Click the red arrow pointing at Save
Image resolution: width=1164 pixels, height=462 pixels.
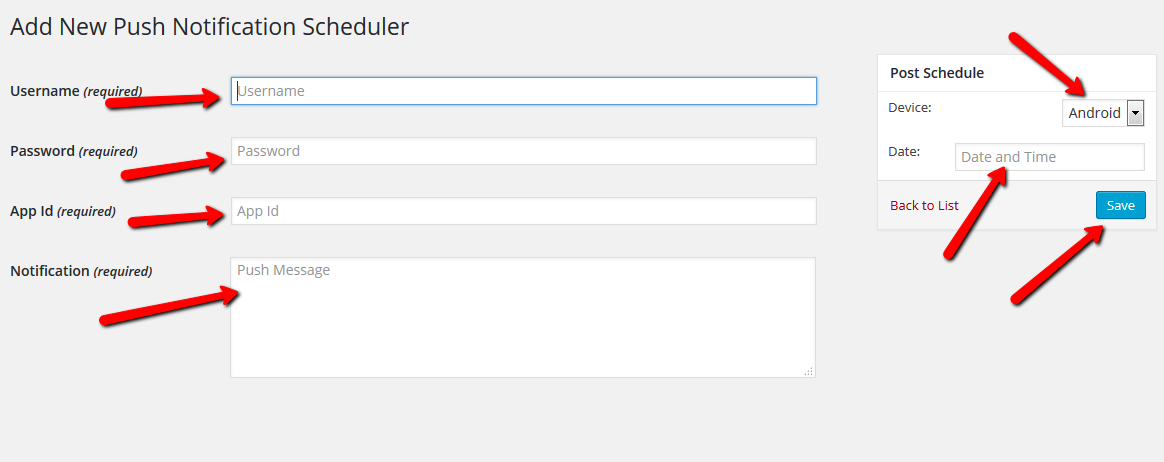(1057, 265)
